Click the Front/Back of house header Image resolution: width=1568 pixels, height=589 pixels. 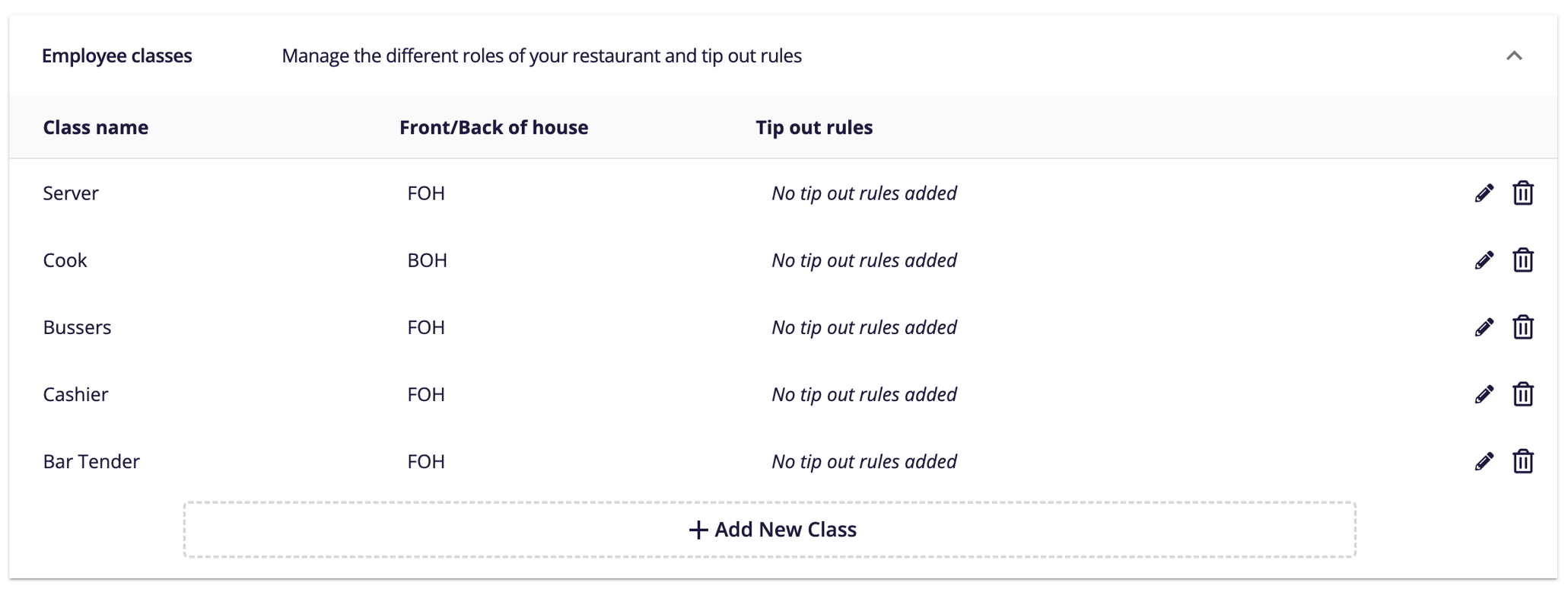(x=493, y=127)
